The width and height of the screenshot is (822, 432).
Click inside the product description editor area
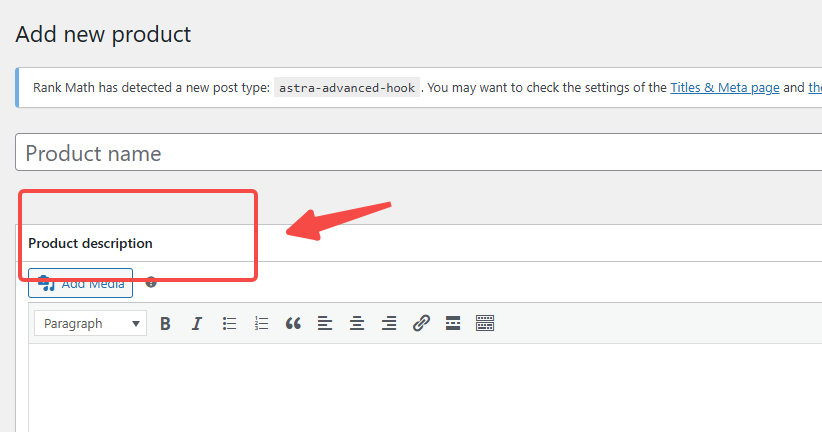pyautogui.click(x=425, y=388)
